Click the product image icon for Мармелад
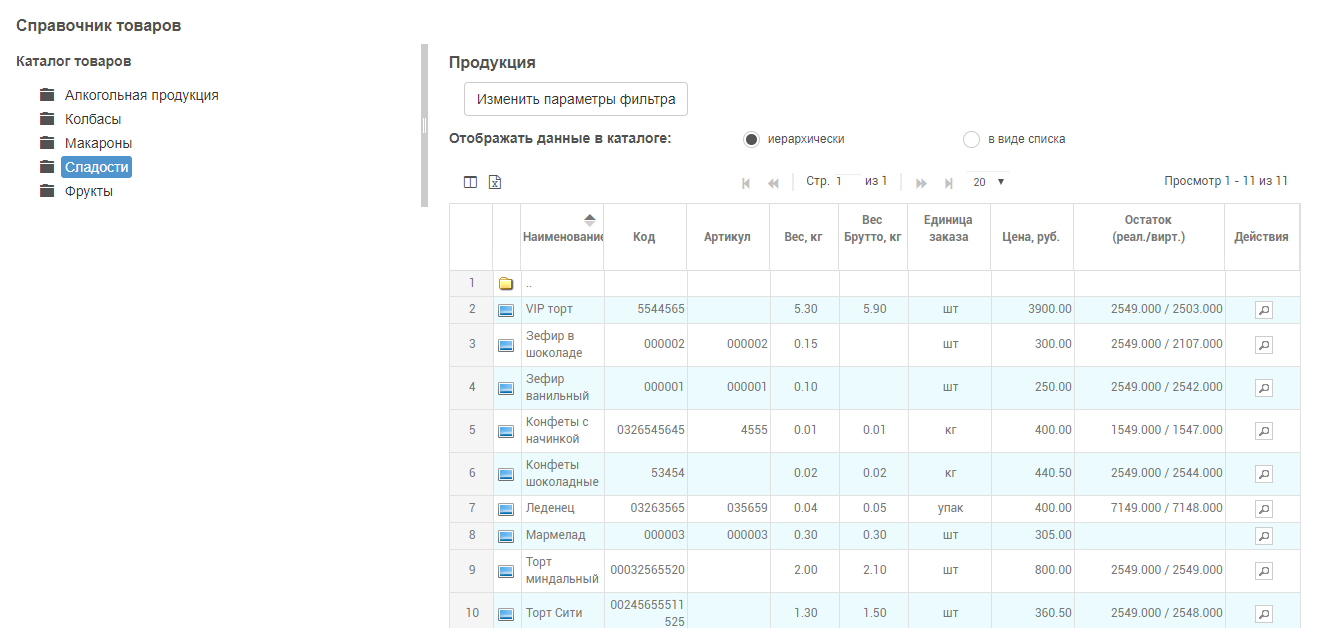This screenshot has height=628, width=1338. (x=506, y=536)
